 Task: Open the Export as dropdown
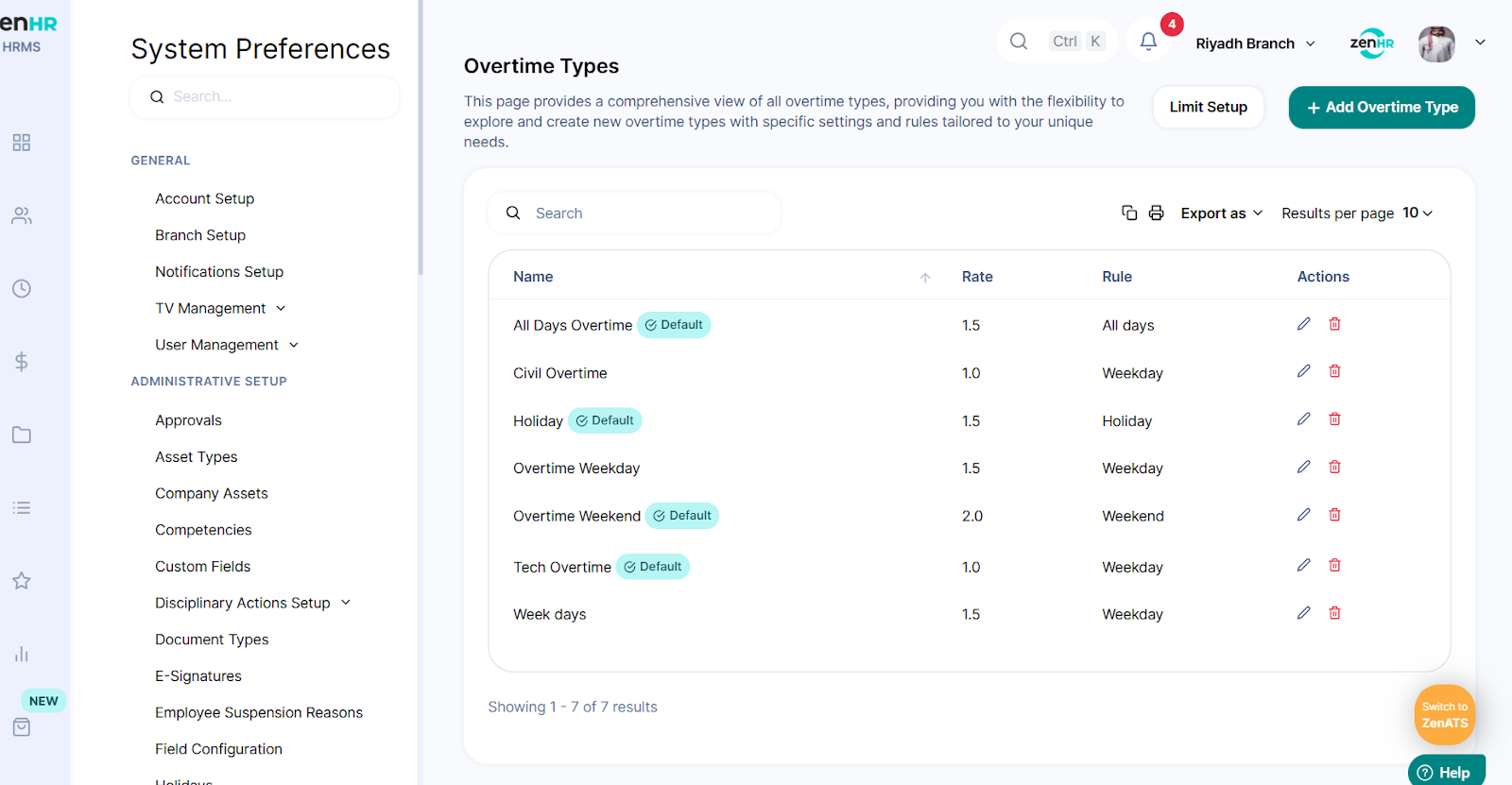point(1221,213)
